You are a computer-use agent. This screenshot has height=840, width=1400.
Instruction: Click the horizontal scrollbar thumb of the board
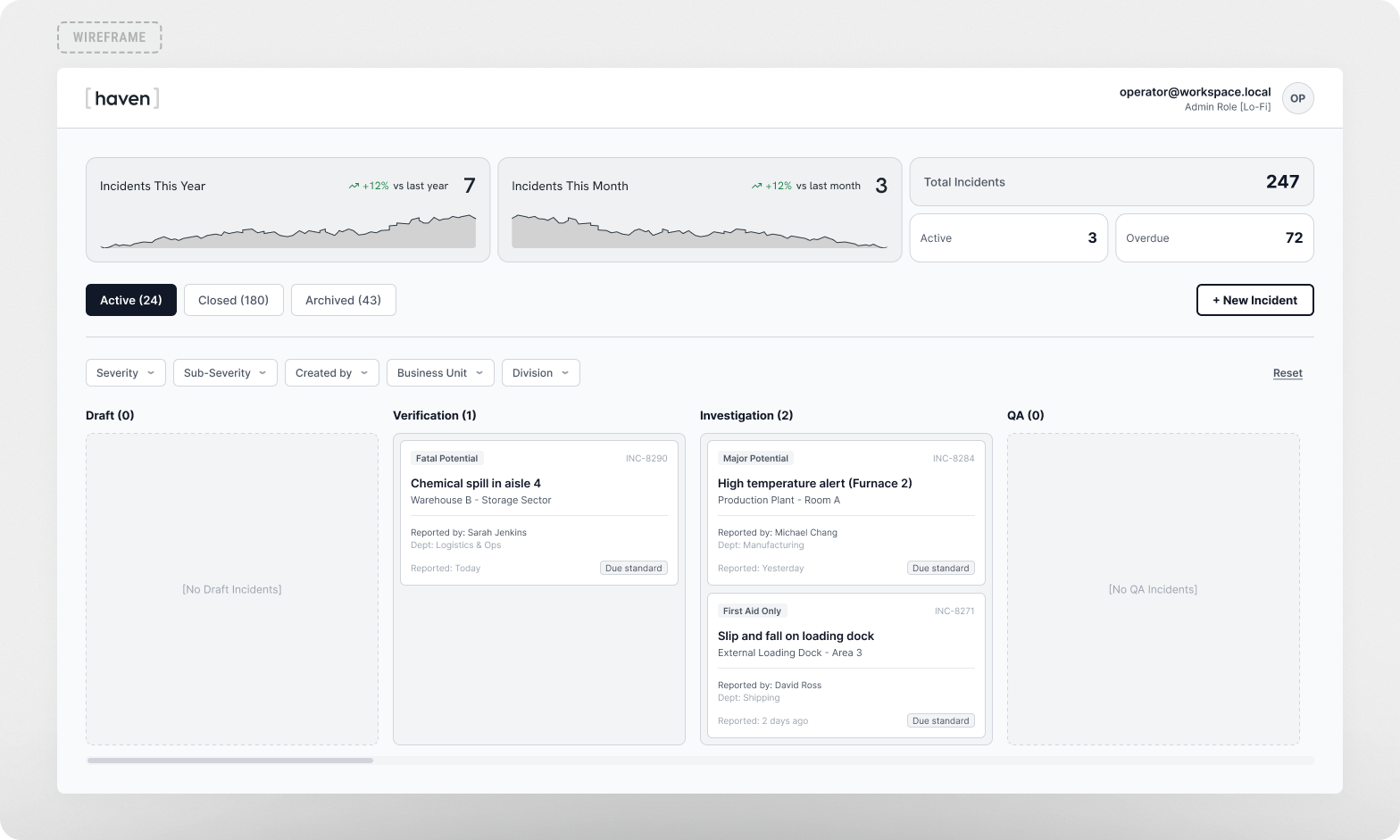coord(230,761)
